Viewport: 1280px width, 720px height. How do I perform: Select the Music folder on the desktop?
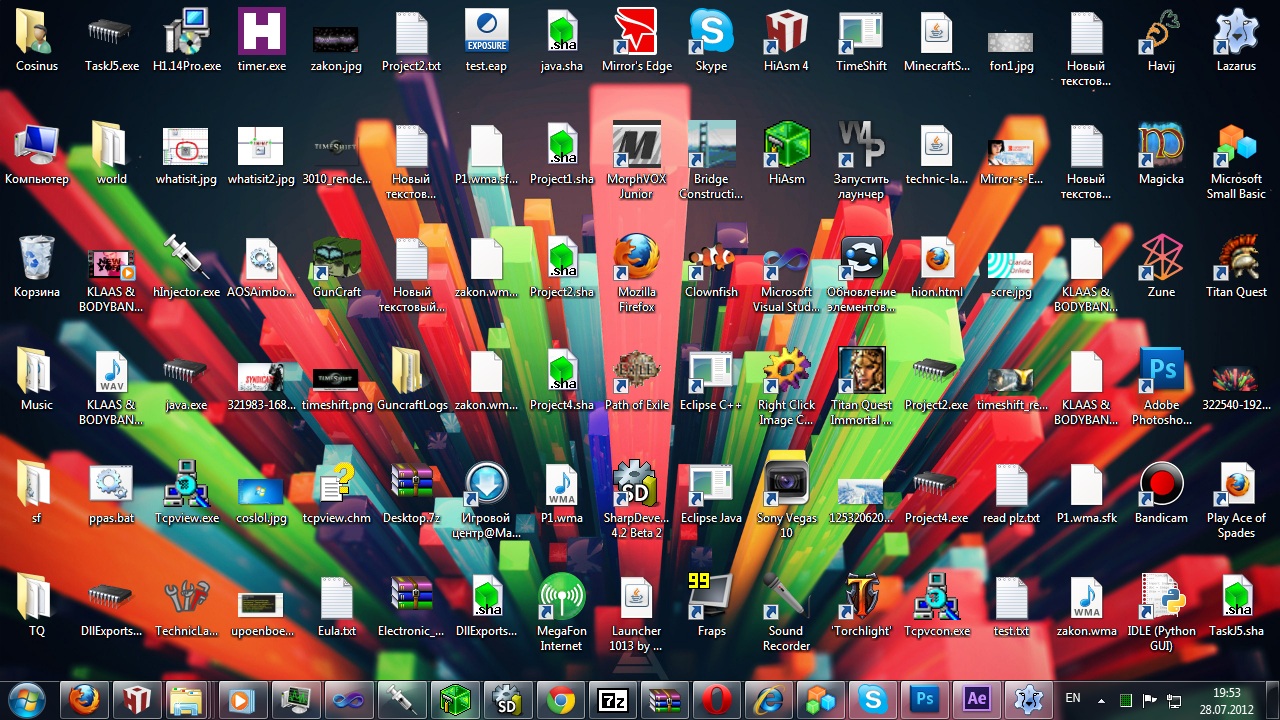[36, 373]
